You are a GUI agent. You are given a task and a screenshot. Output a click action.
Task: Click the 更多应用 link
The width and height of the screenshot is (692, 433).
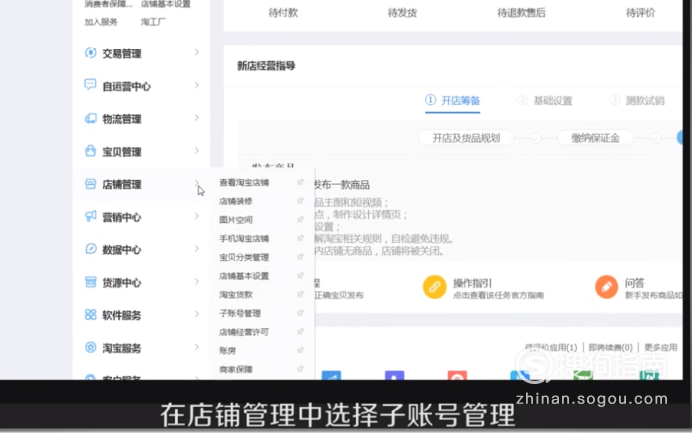click(661, 347)
